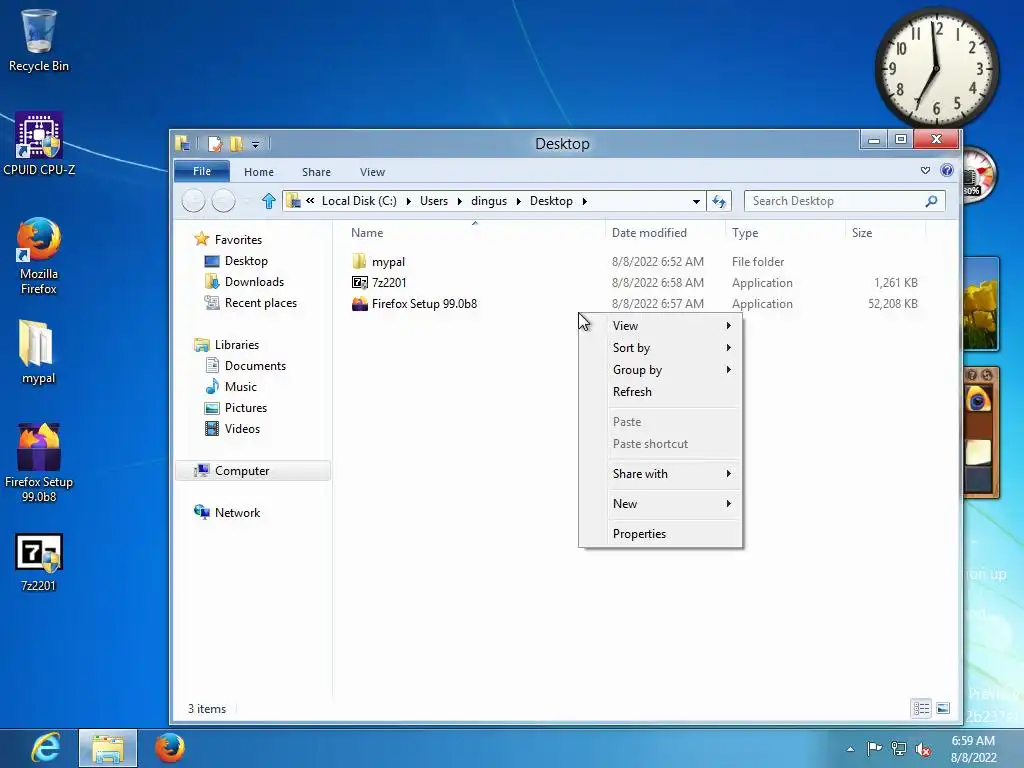Open the New submenu in context menu
The width and height of the screenshot is (1024, 768).
(x=660, y=504)
